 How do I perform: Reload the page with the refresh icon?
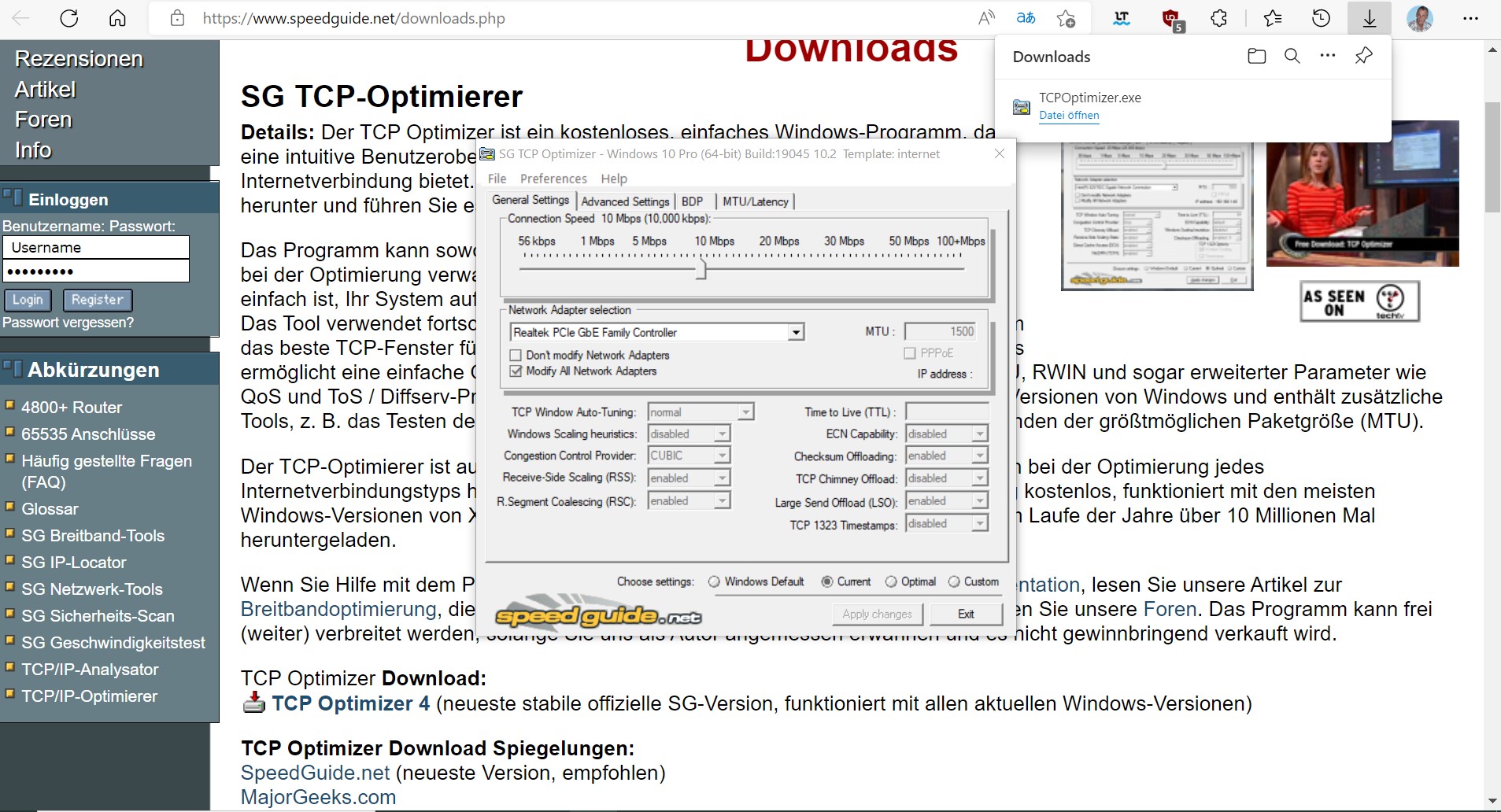pos(69,18)
